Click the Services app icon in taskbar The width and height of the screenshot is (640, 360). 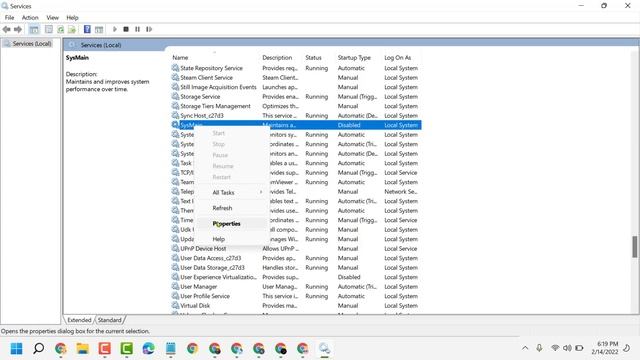coord(324,349)
